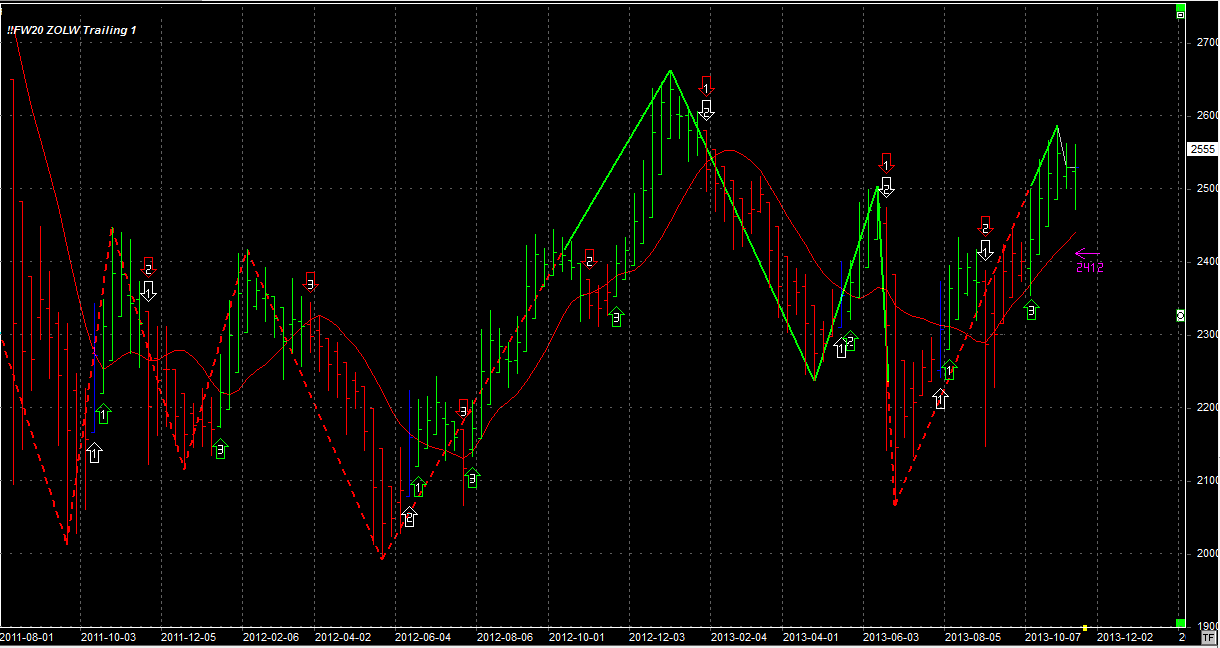
Task: Click the 2013-12-02 date label on time axis
Action: click(1125, 637)
